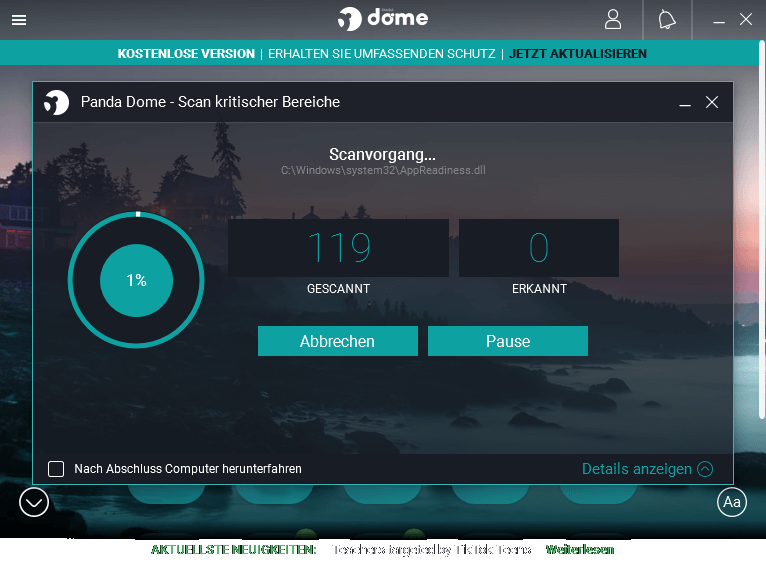Image resolution: width=766 pixels, height=564 pixels.
Task: Click the KOSTENLOSE VERSION banner text
Action: (x=186, y=54)
